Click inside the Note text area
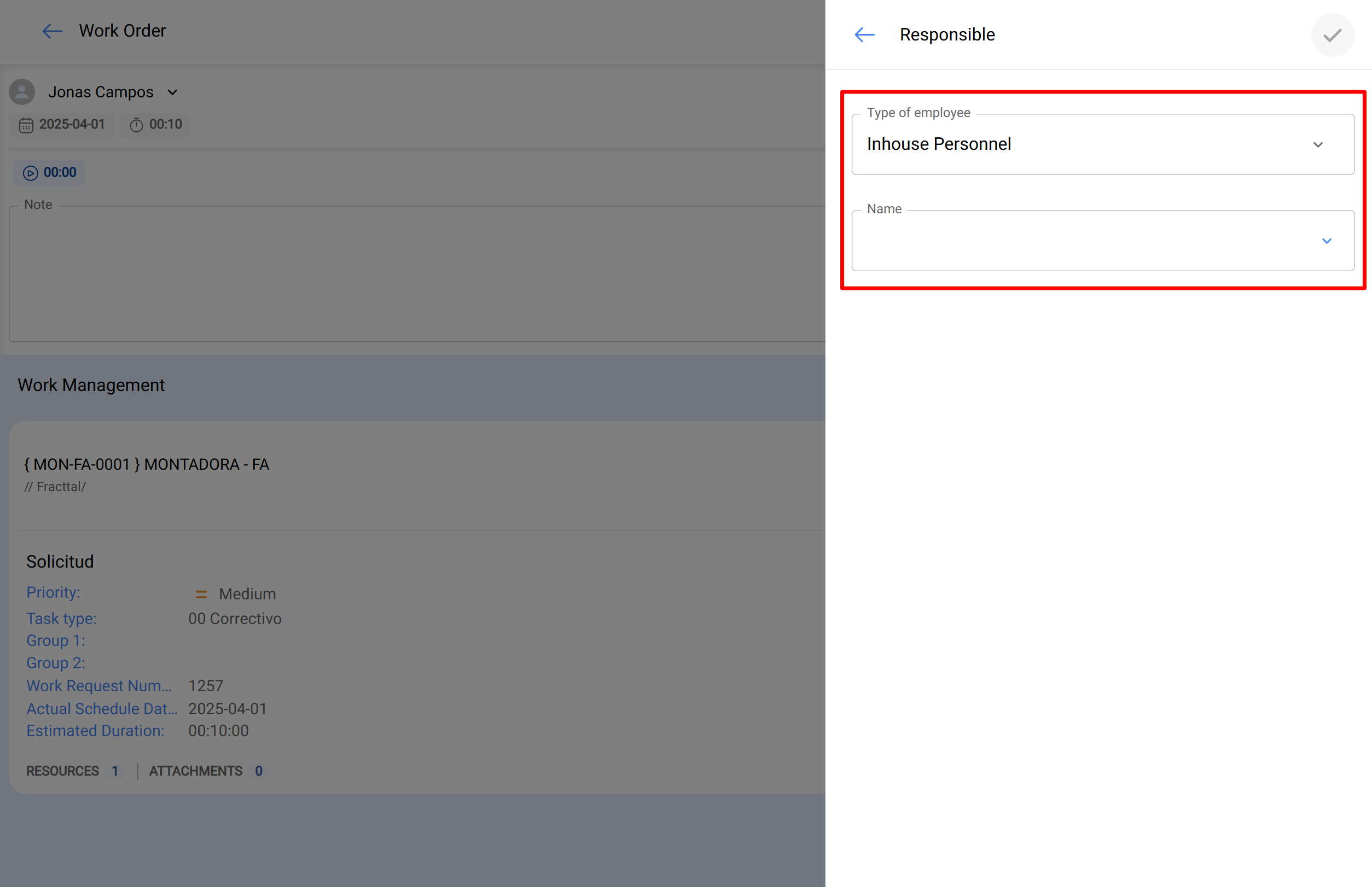The image size is (1372, 887). (417, 273)
